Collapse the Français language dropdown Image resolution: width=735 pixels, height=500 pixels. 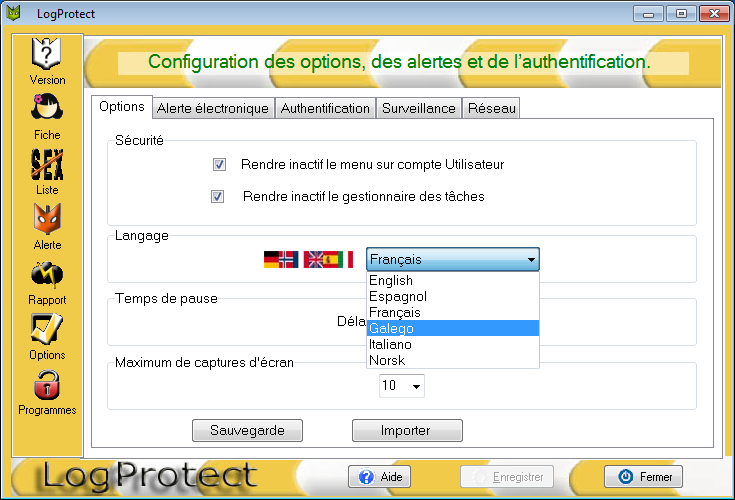[453, 259]
